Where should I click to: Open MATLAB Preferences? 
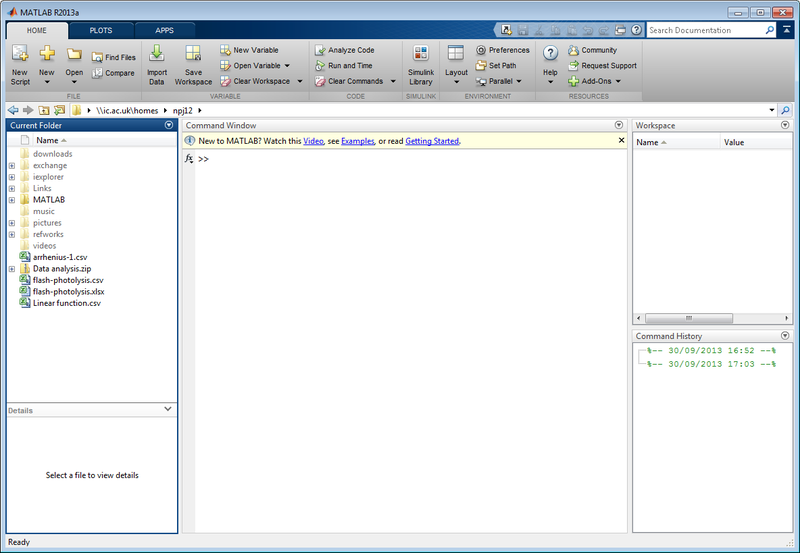pyautogui.click(x=503, y=50)
